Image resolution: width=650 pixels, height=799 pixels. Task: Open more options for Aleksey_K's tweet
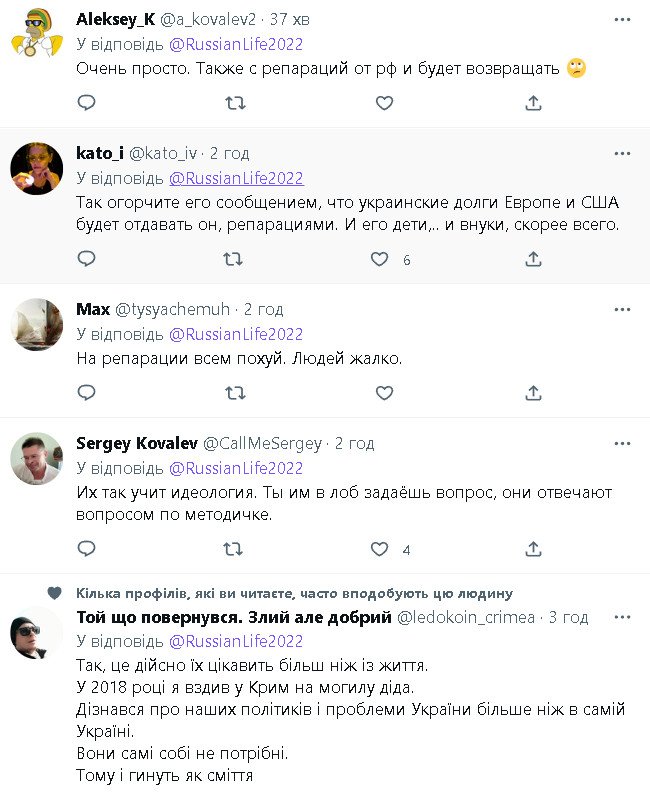coord(622,20)
